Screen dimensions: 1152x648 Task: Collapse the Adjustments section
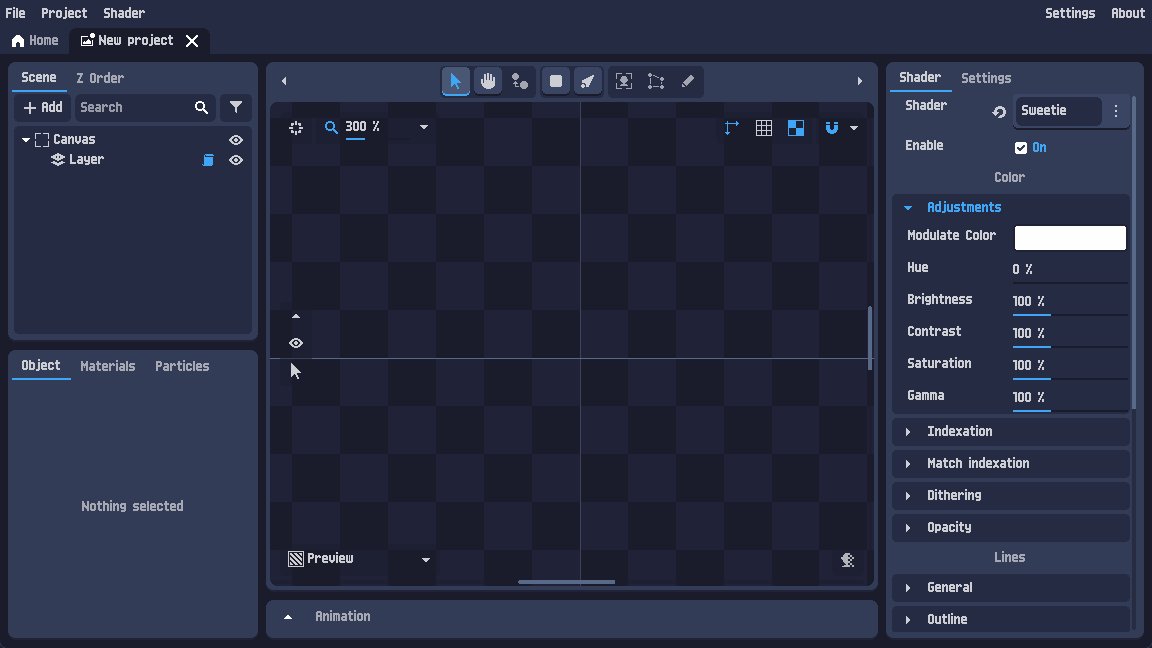(x=908, y=208)
